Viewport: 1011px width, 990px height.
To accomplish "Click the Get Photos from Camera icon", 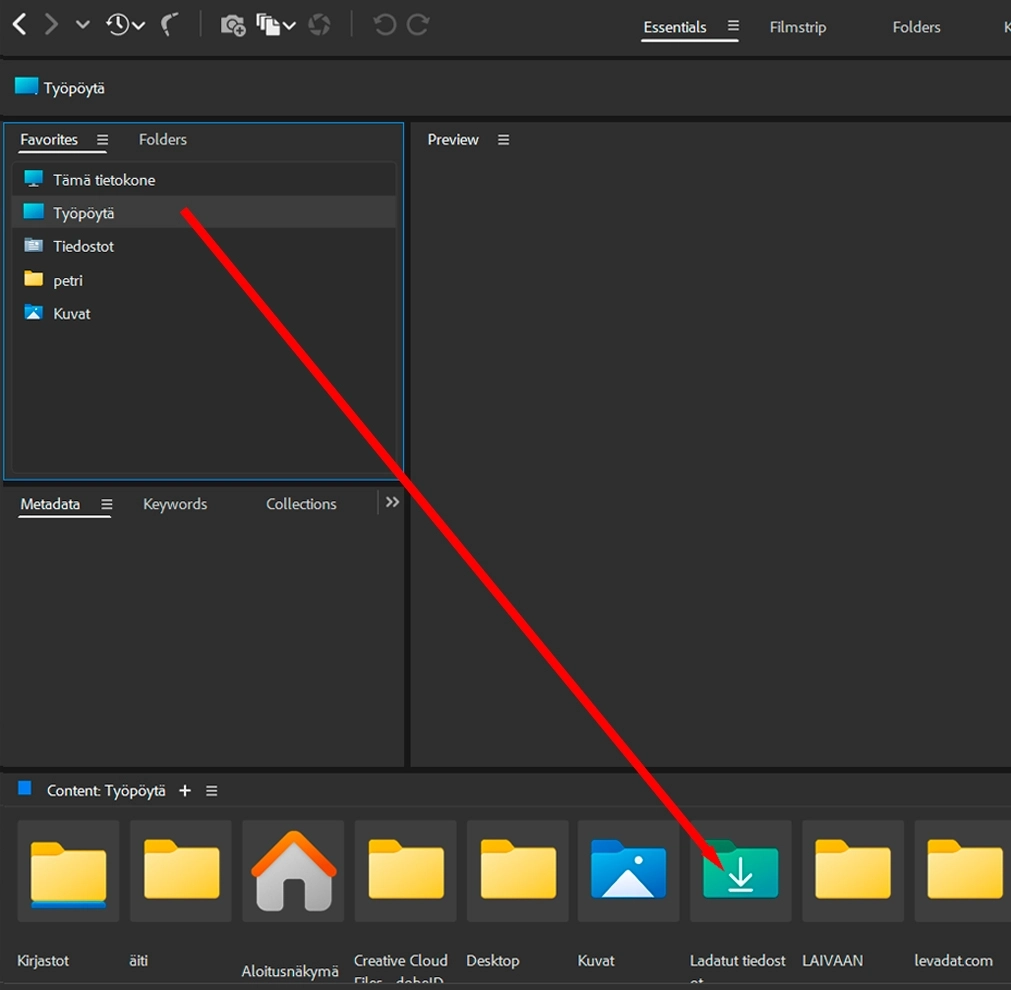I will [233, 26].
